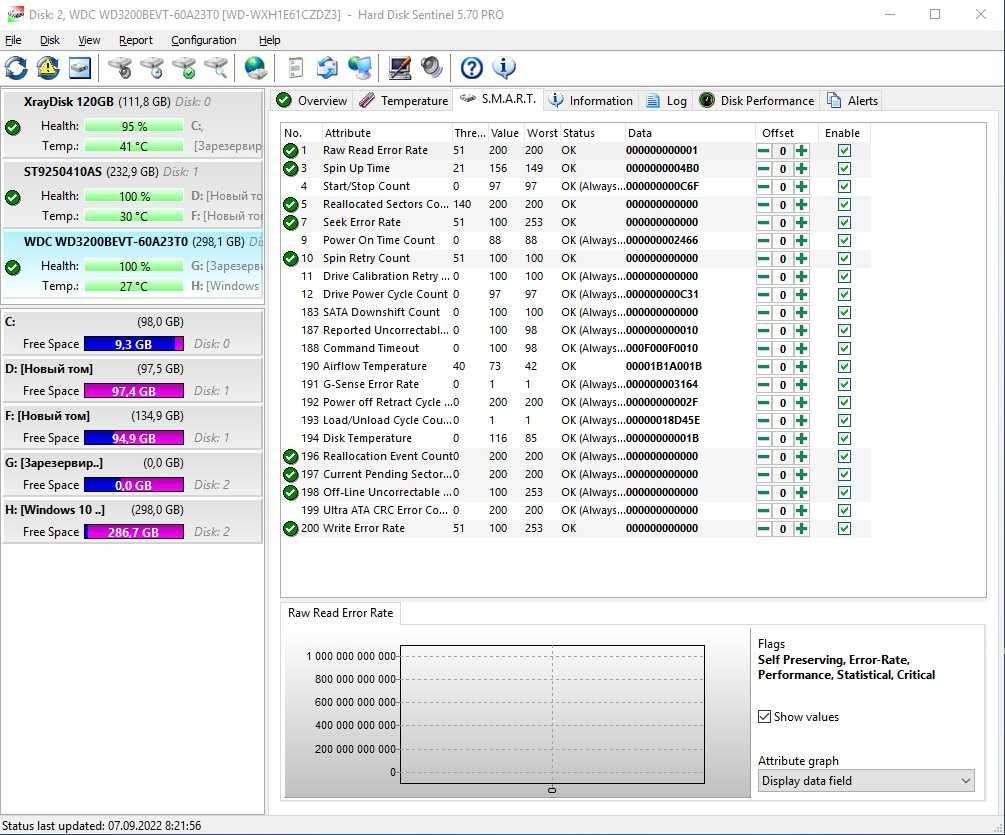Switch to the Log tab

click(x=667, y=101)
